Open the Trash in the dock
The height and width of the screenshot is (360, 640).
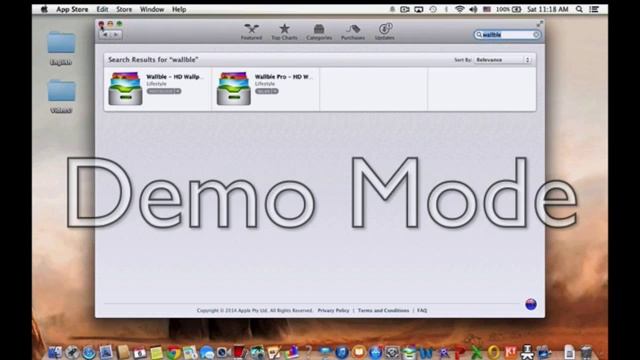click(586, 353)
